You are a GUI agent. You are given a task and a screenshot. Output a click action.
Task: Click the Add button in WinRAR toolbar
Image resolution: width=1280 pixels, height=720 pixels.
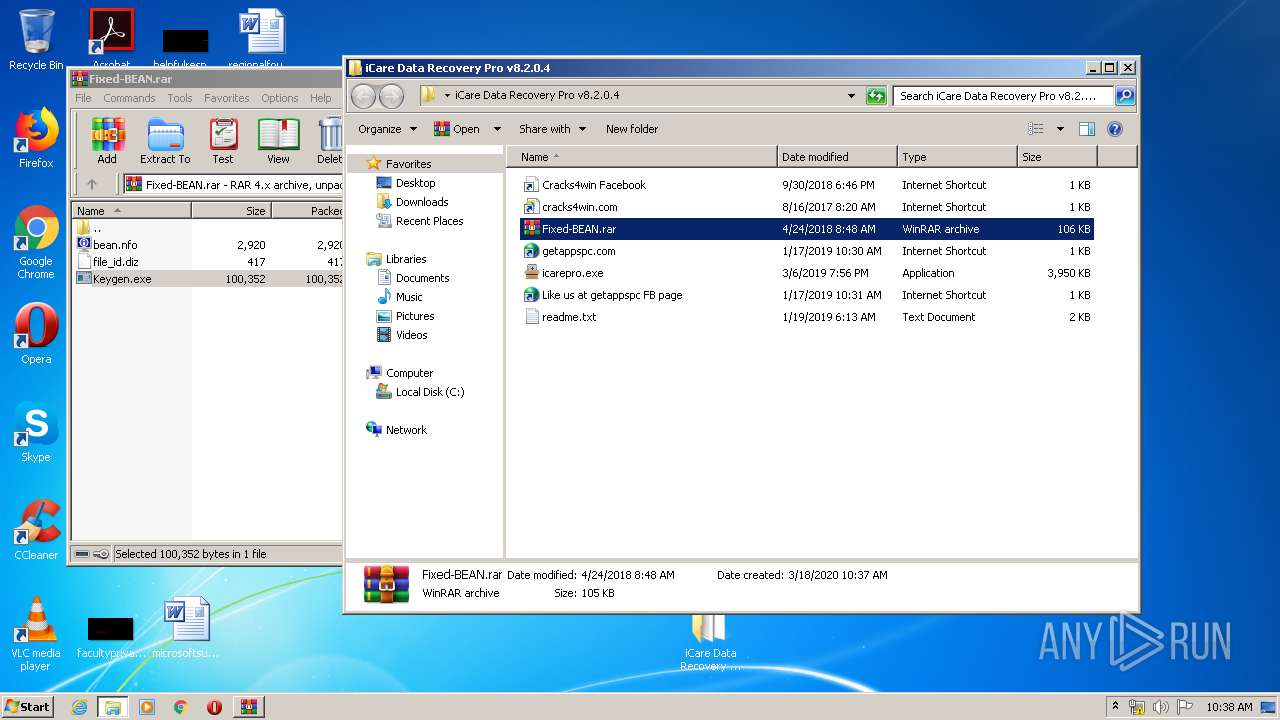(107, 140)
